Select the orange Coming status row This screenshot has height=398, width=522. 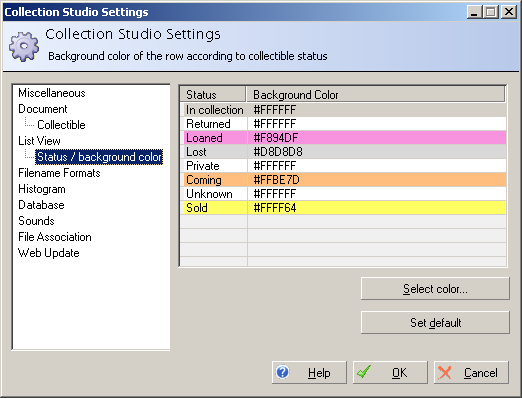343,180
